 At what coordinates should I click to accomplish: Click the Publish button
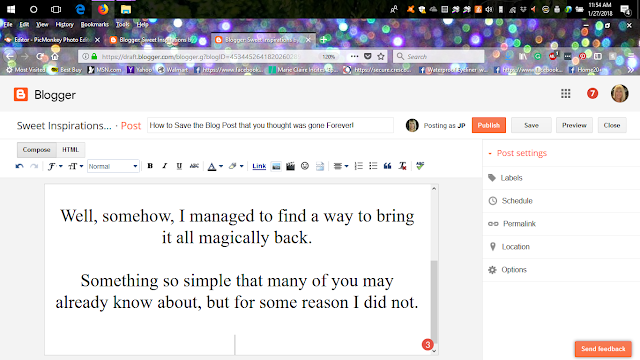(x=489, y=125)
